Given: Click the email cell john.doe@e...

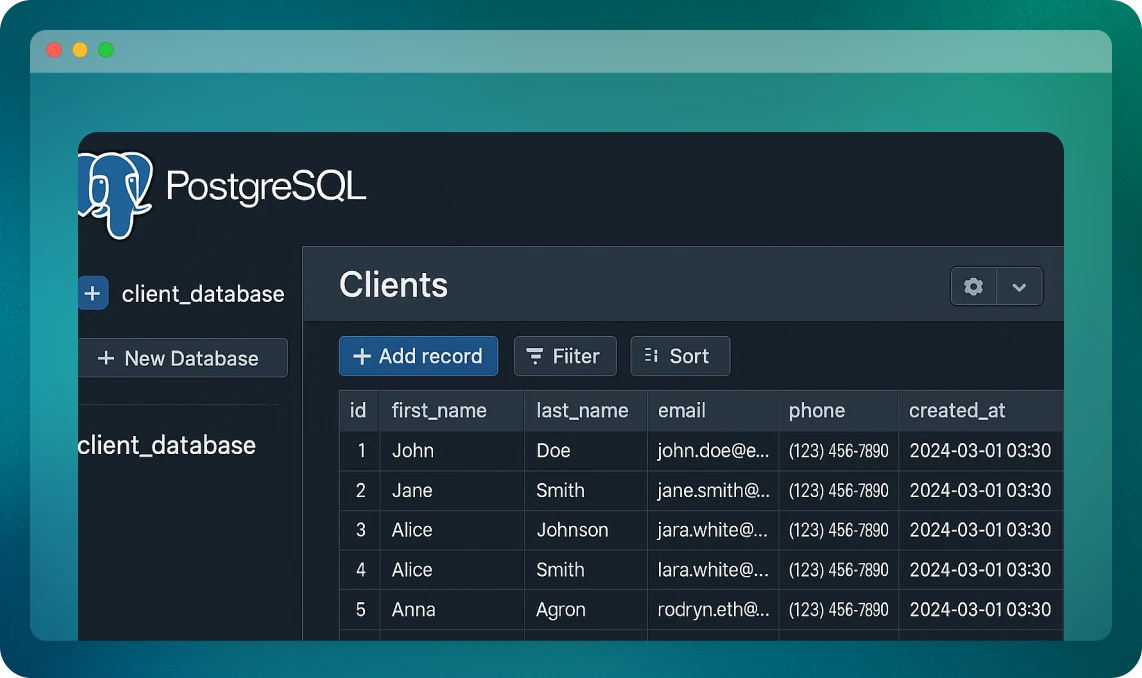Looking at the screenshot, I should [x=713, y=451].
